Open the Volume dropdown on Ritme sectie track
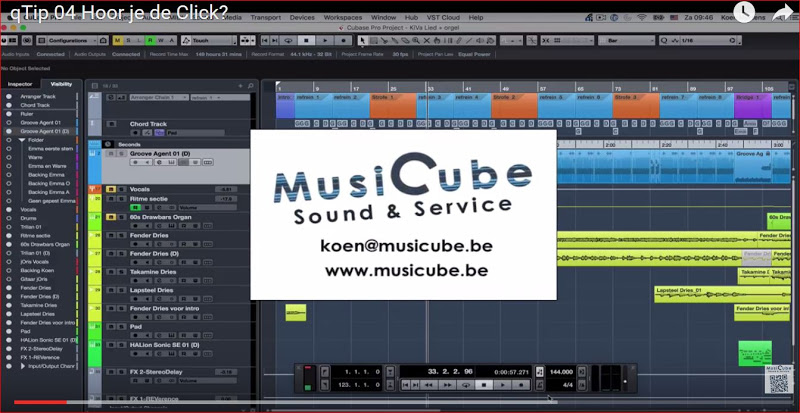 (x=207, y=208)
